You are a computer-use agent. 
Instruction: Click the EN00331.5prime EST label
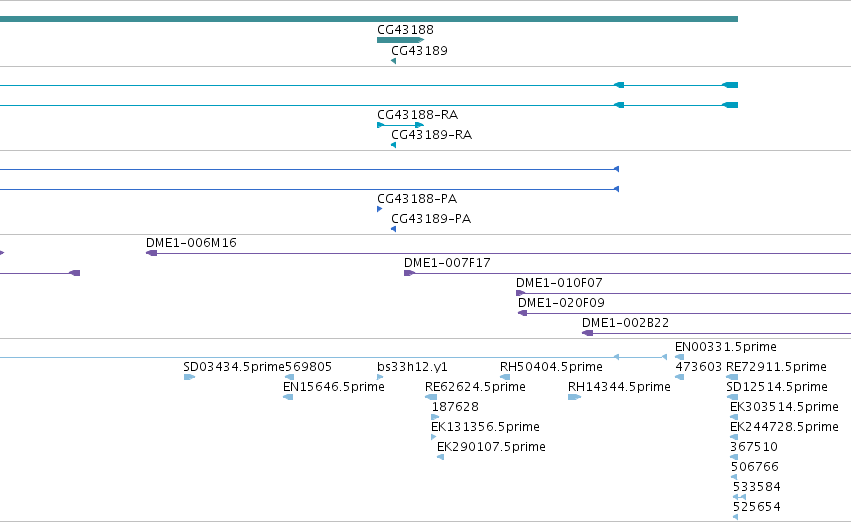(726, 347)
